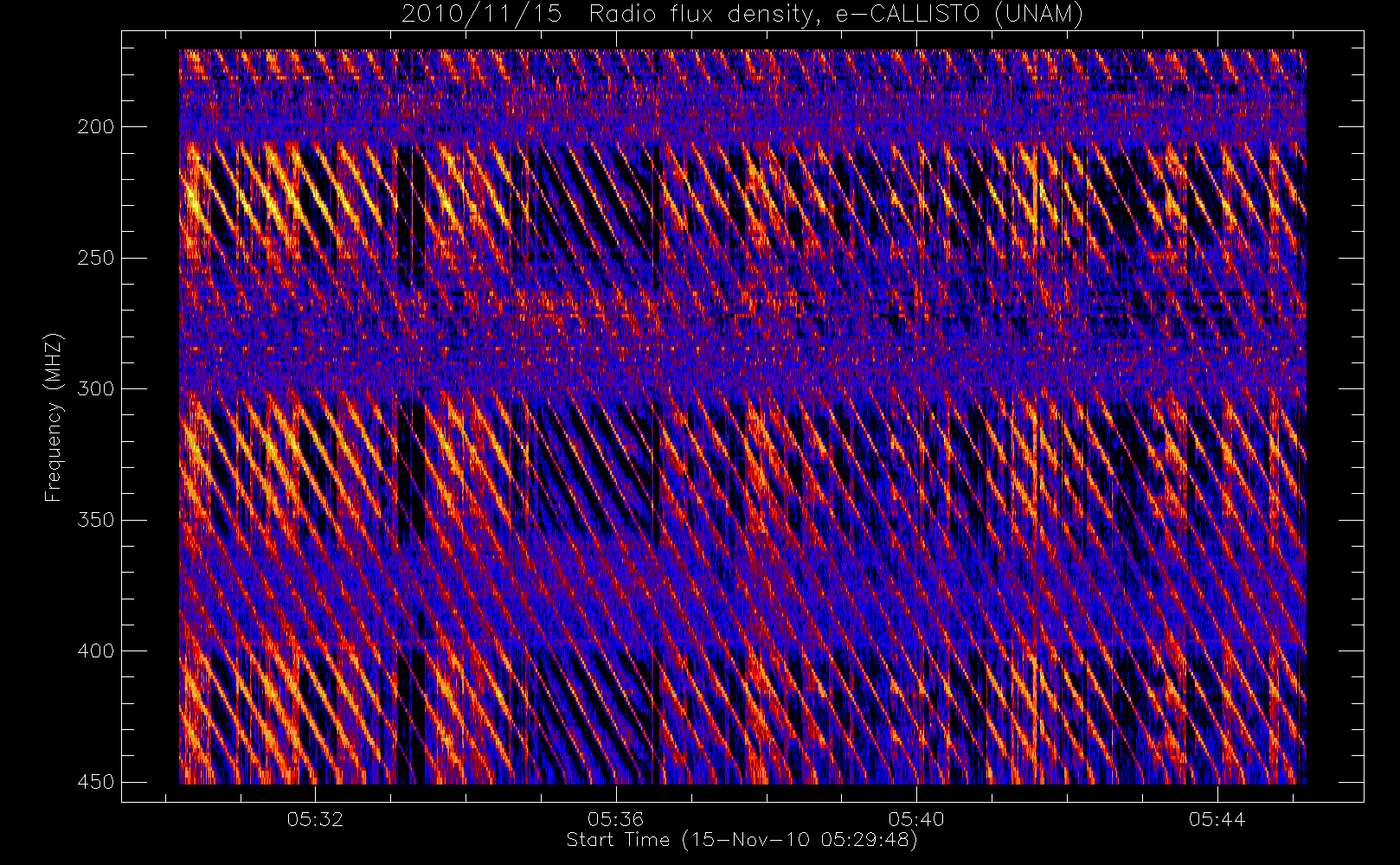Click the 450 frequency tick label
Screen dimensions: 1400x865
(x=95, y=782)
